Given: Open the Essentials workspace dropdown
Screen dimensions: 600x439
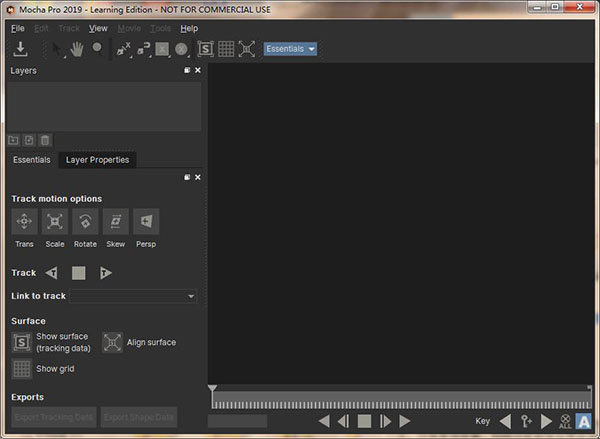Looking at the screenshot, I should (x=290, y=49).
